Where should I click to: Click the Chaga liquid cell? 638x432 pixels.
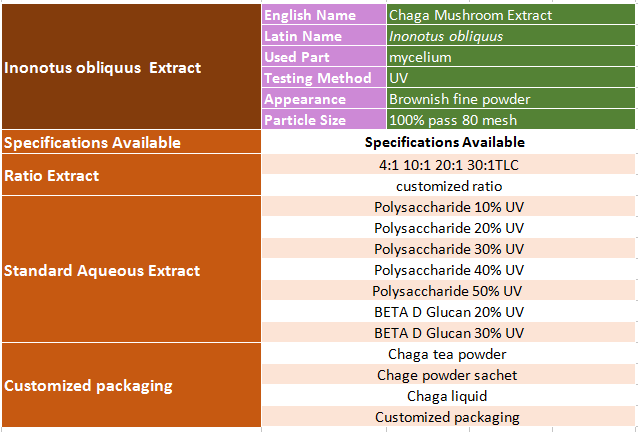pos(448,396)
